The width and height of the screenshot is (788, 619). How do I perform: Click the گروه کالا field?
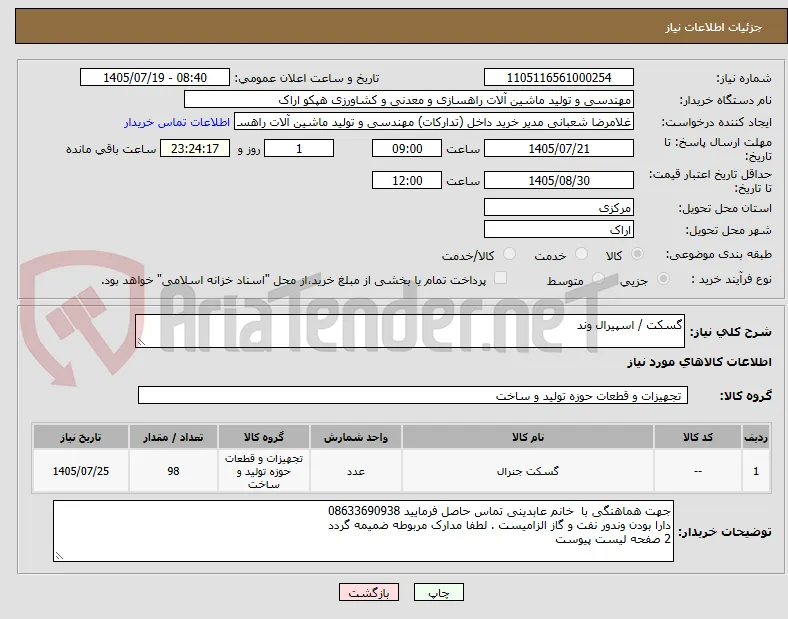click(413, 395)
